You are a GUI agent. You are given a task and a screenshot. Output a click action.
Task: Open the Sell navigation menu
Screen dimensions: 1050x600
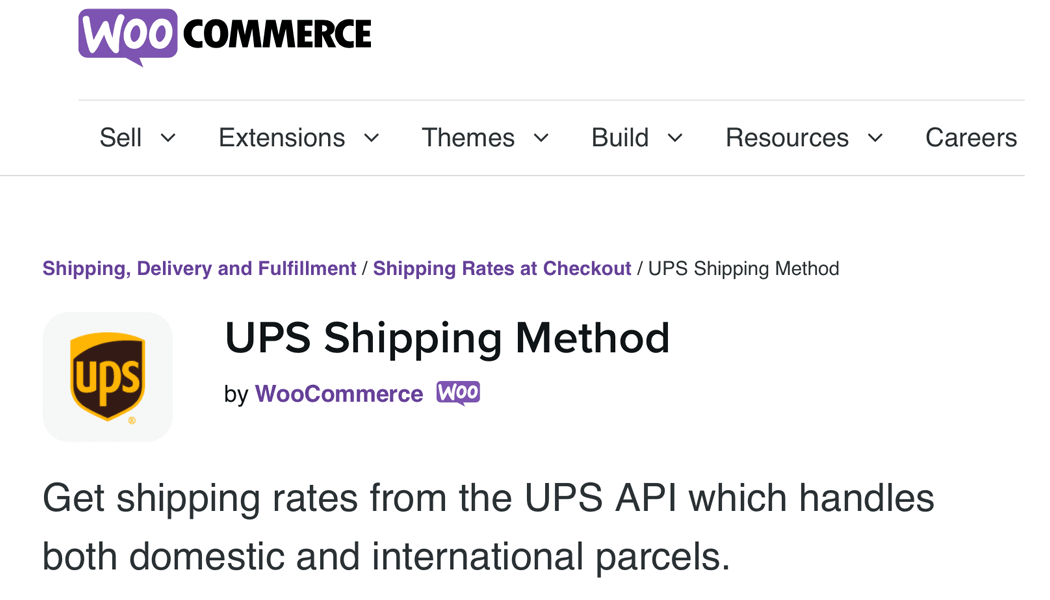[x=120, y=138]
